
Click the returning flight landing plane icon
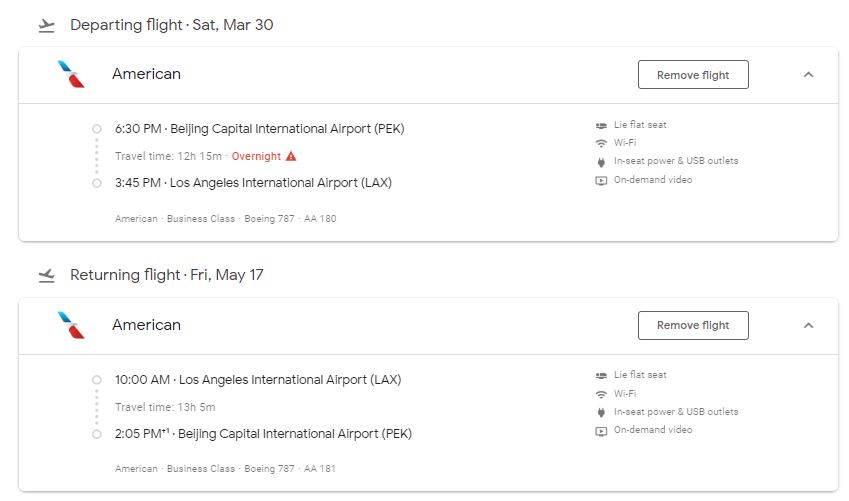tap(47, 276)
